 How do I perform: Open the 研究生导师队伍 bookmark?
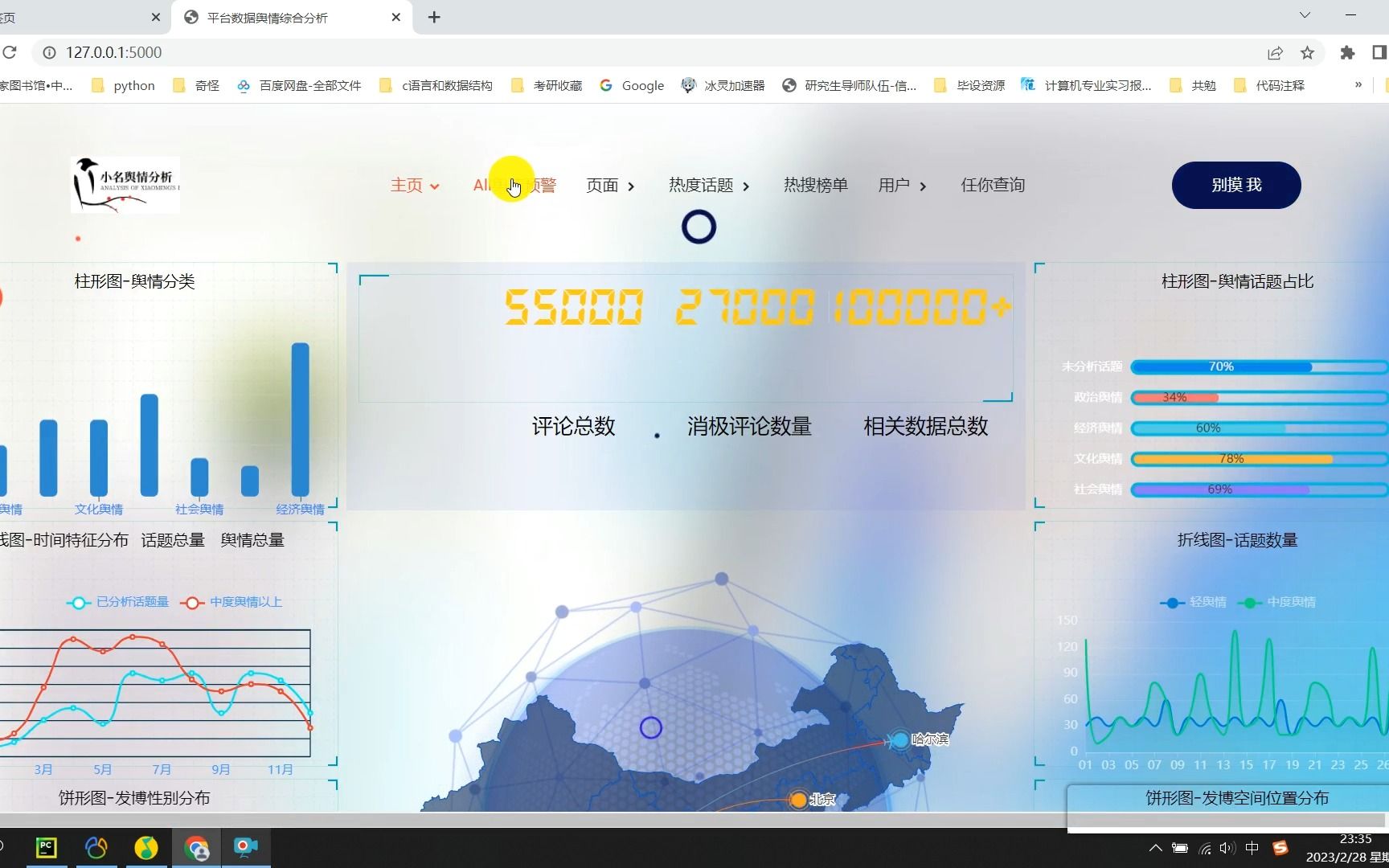pos(850,85)
